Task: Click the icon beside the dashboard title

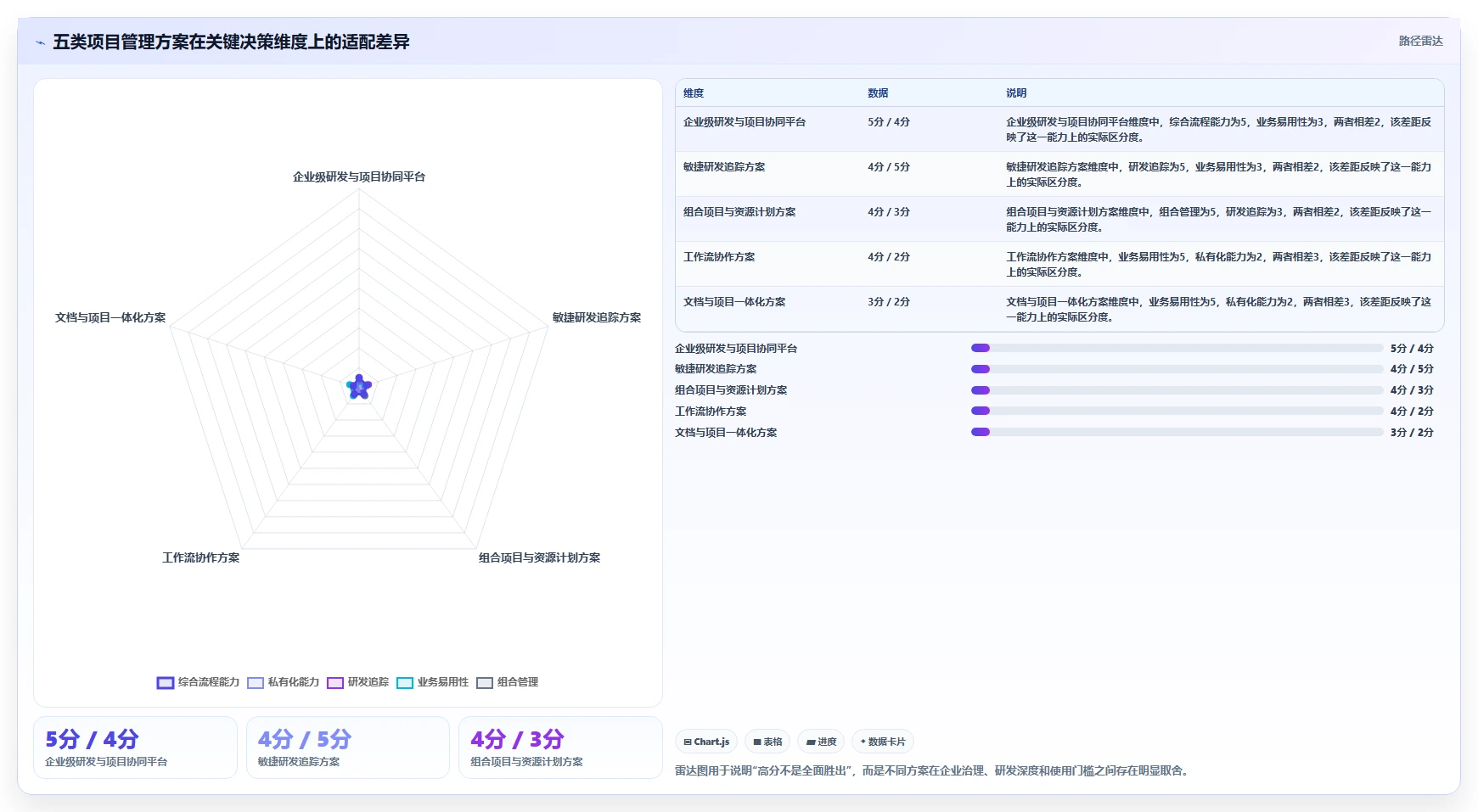Action: 40,42
